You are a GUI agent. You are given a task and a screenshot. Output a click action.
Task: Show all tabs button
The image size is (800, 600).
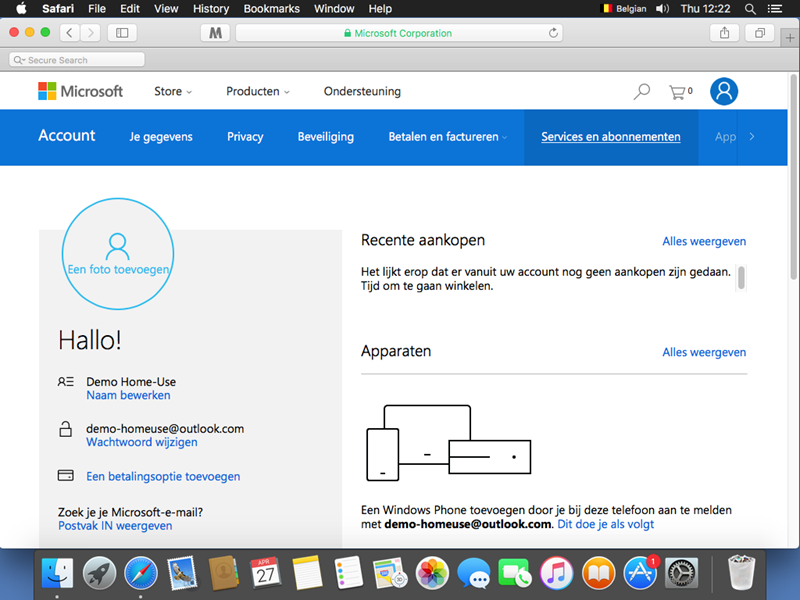click(760, 33)
